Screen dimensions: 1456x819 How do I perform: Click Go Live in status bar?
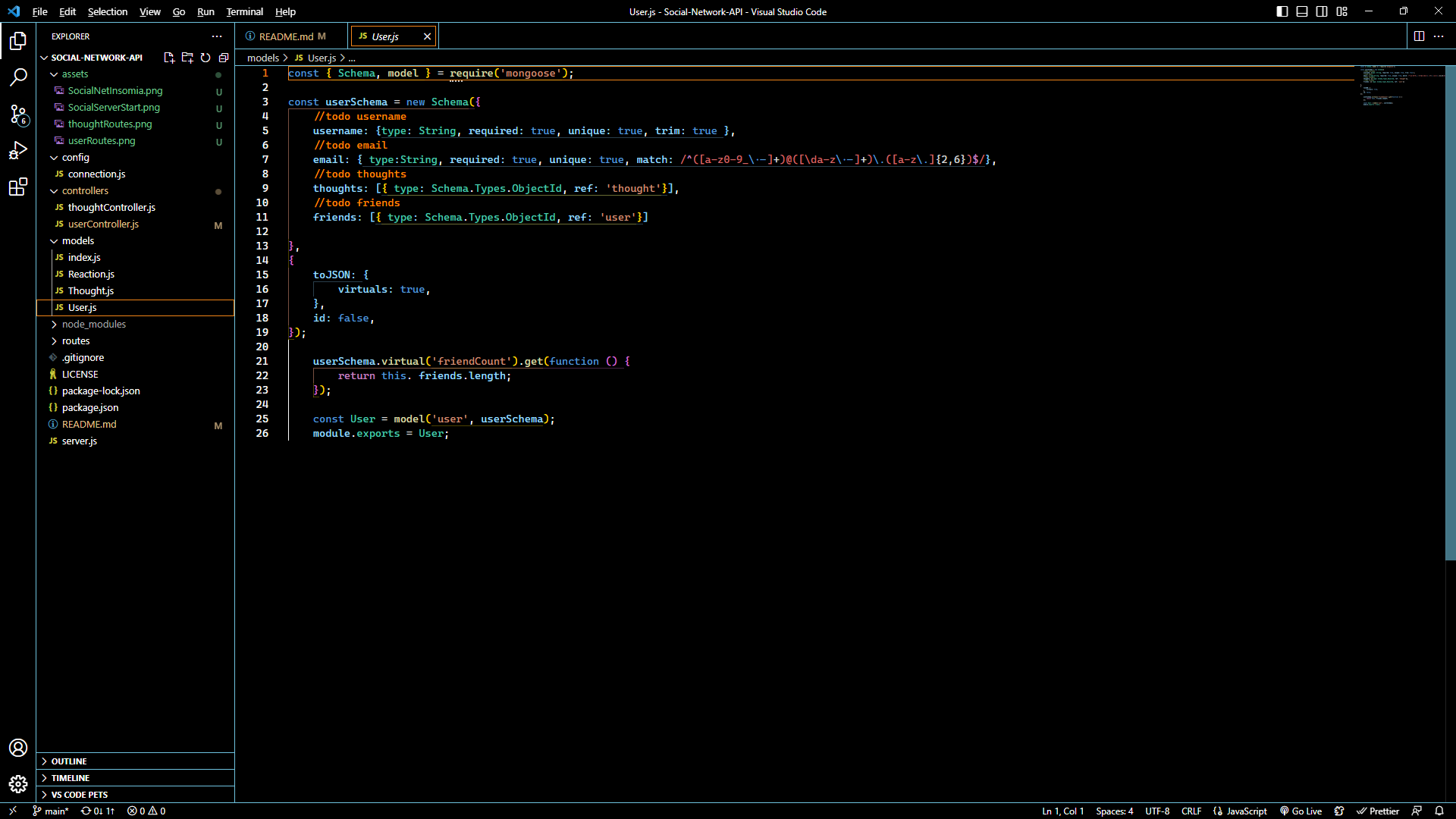coord(1301,811)
